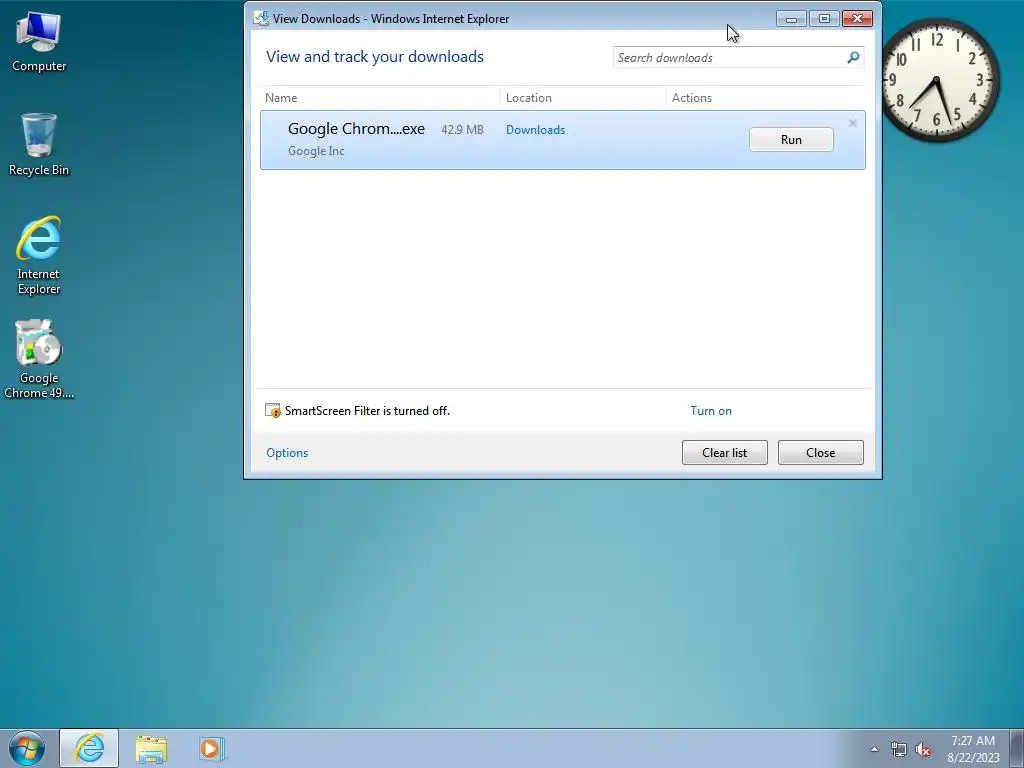Open the Downloads location link
The height and width of the screenshot is (768, 1024).
pos(536,130)
